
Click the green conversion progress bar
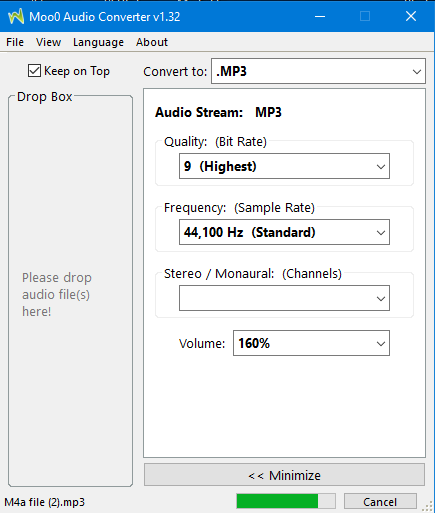click(x=286, y=501)
